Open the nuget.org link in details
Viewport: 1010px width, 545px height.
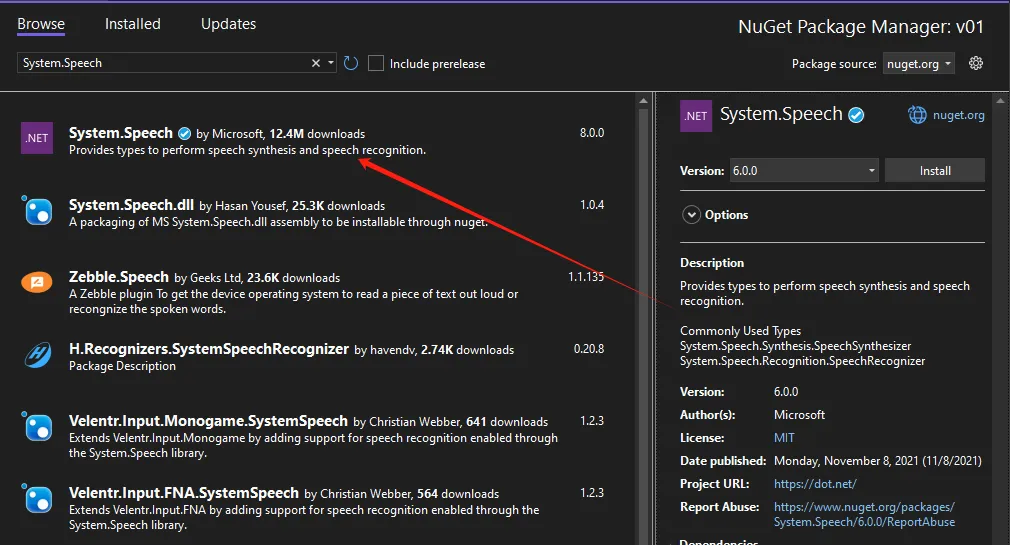coord(958,115)
